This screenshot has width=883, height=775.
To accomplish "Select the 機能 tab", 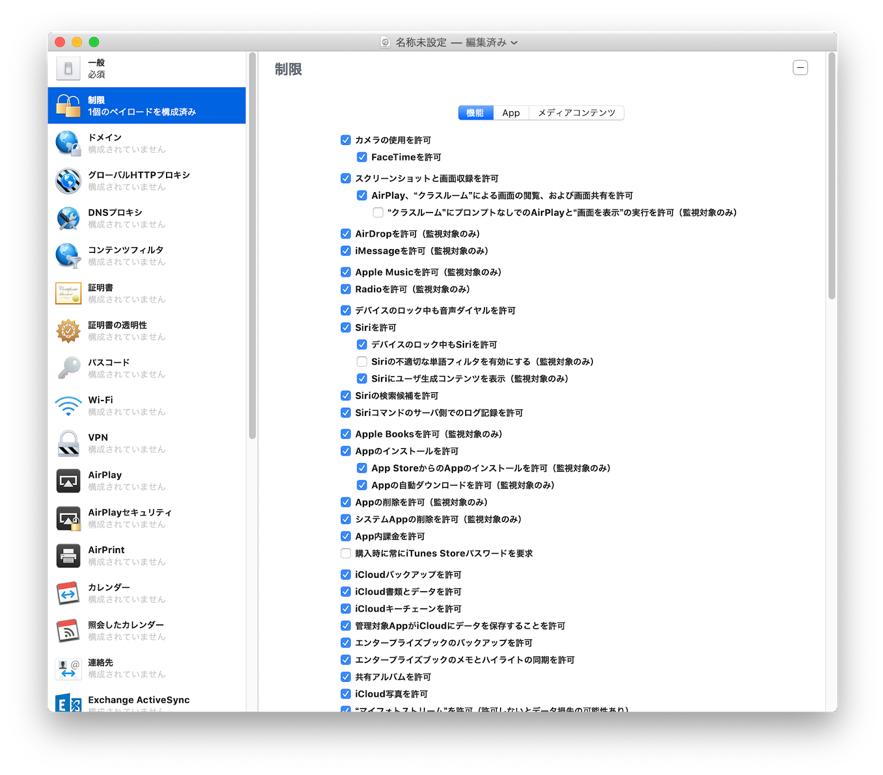I will 475,113.
